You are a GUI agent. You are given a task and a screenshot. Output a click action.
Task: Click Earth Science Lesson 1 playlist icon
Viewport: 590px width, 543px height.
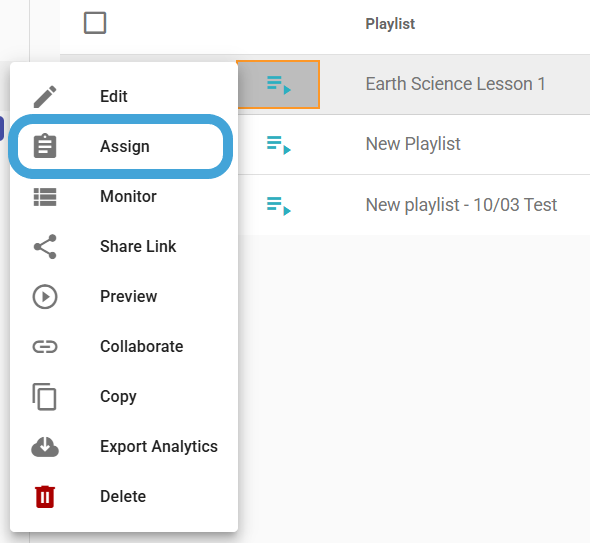(278, 84)
